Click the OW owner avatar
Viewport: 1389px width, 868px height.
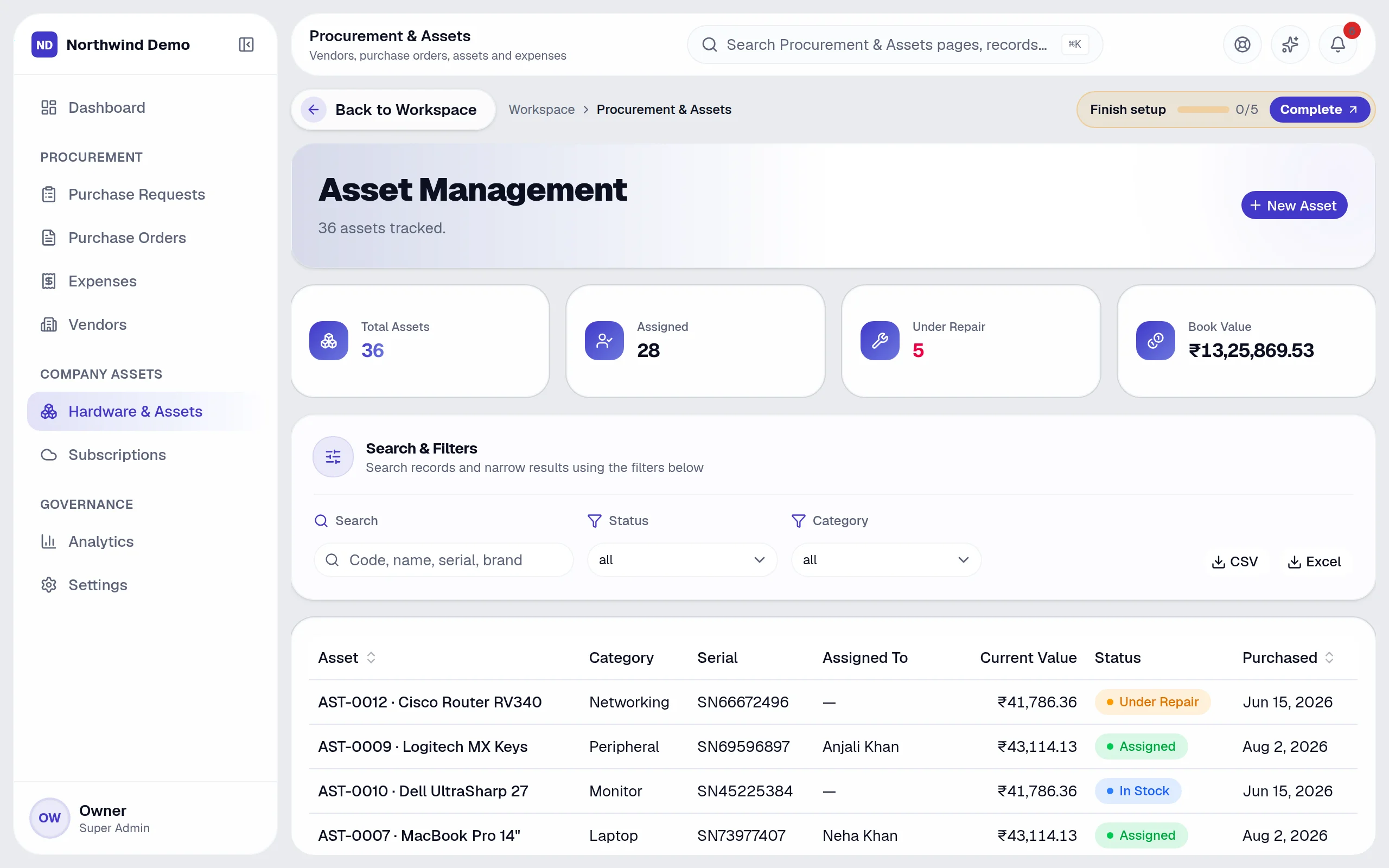click(x=50, y=818)
